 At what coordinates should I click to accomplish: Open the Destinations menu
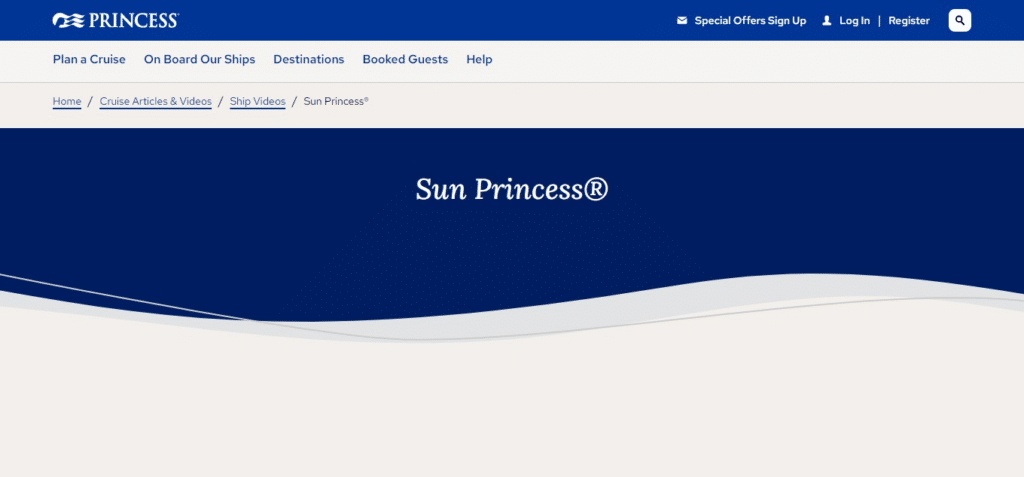tap(308, 59)
